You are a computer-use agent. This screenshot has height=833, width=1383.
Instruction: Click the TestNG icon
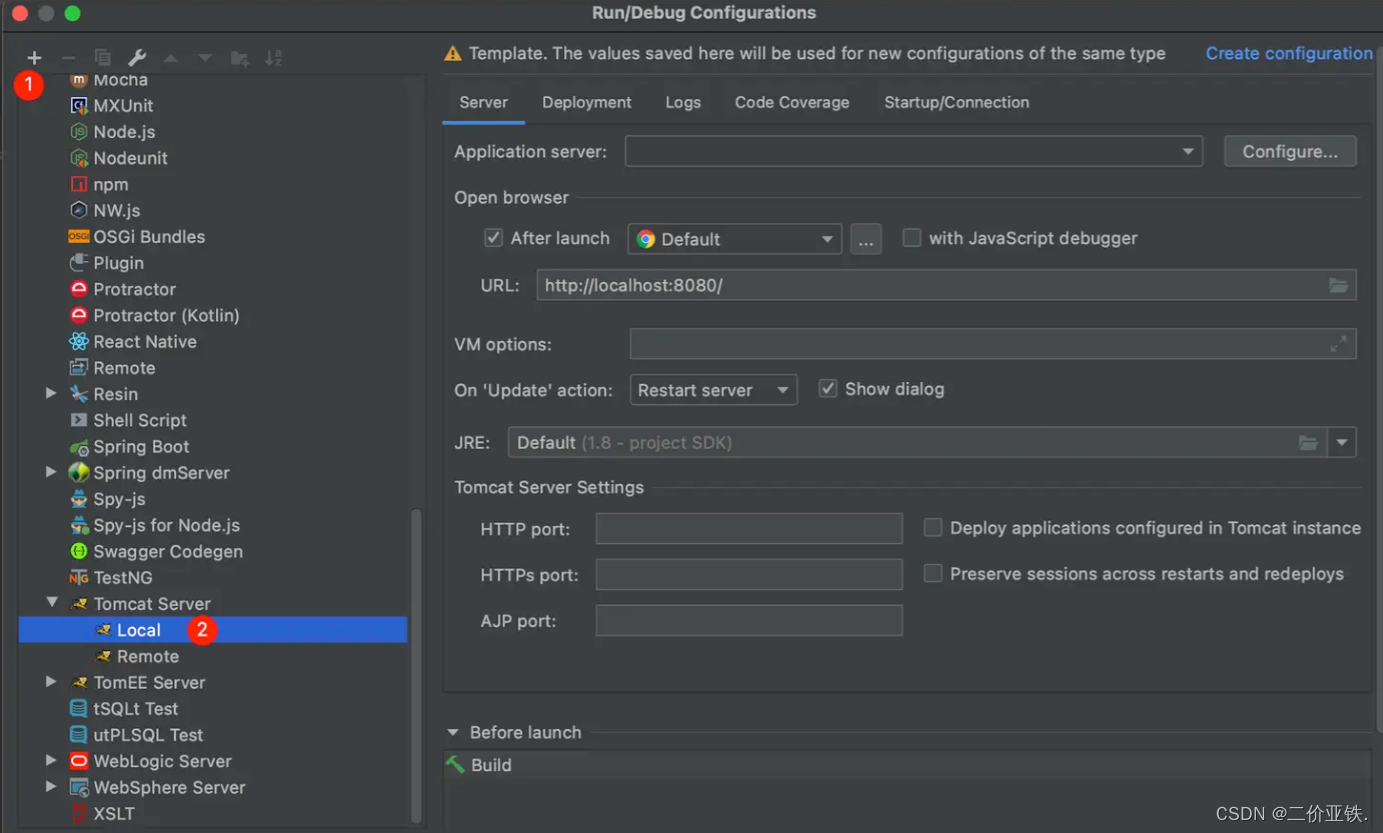79,578
